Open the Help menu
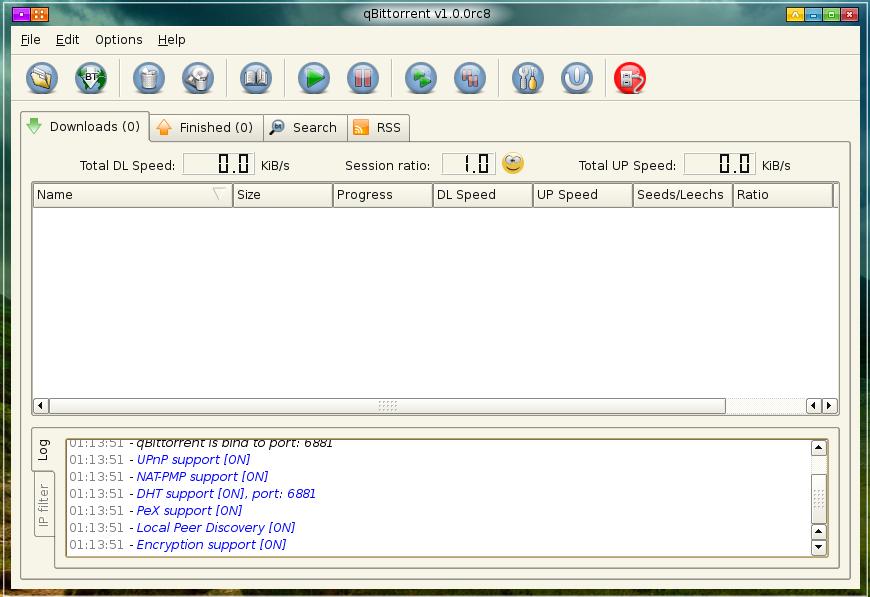Image resolution: width=870 pixels, height=597 pixels. pyautogui.click(x=171, y=40)
